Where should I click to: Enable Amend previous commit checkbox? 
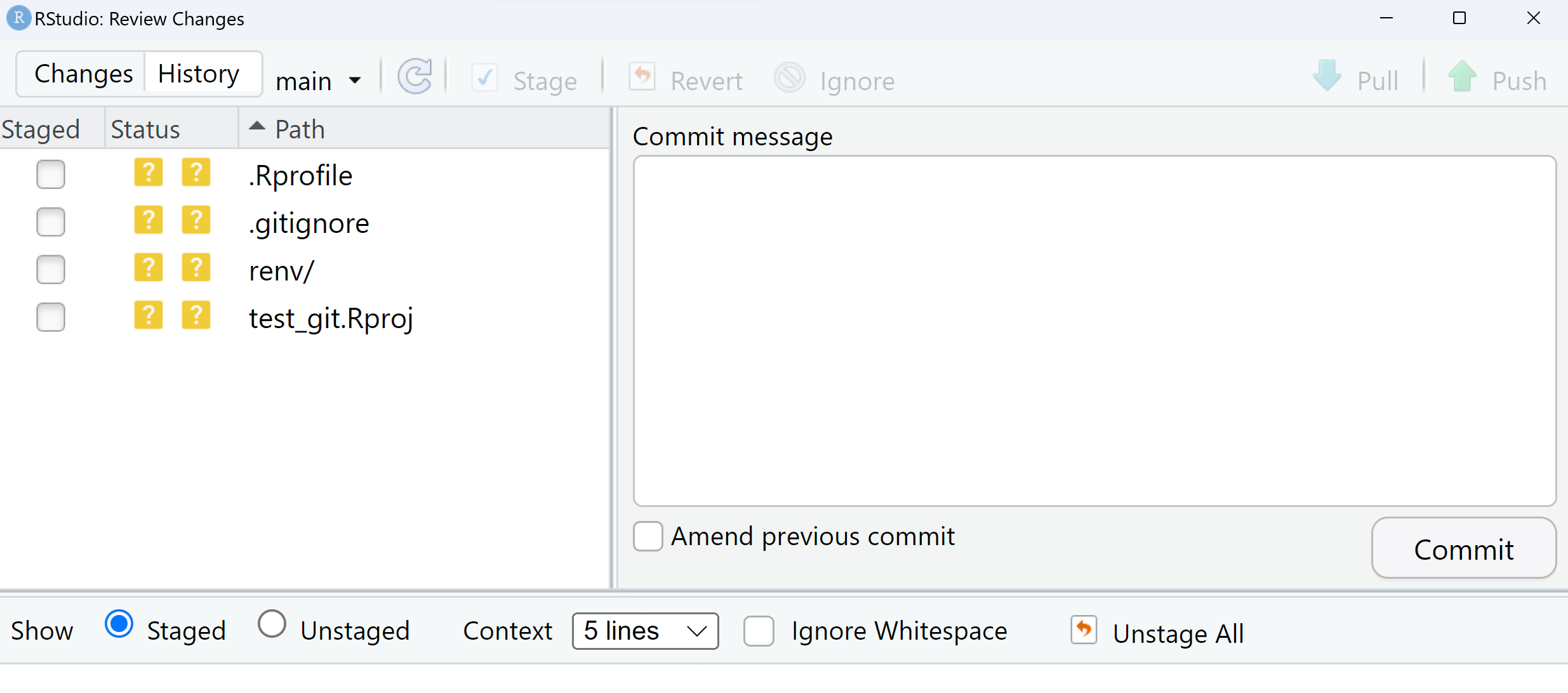[648, 537]
